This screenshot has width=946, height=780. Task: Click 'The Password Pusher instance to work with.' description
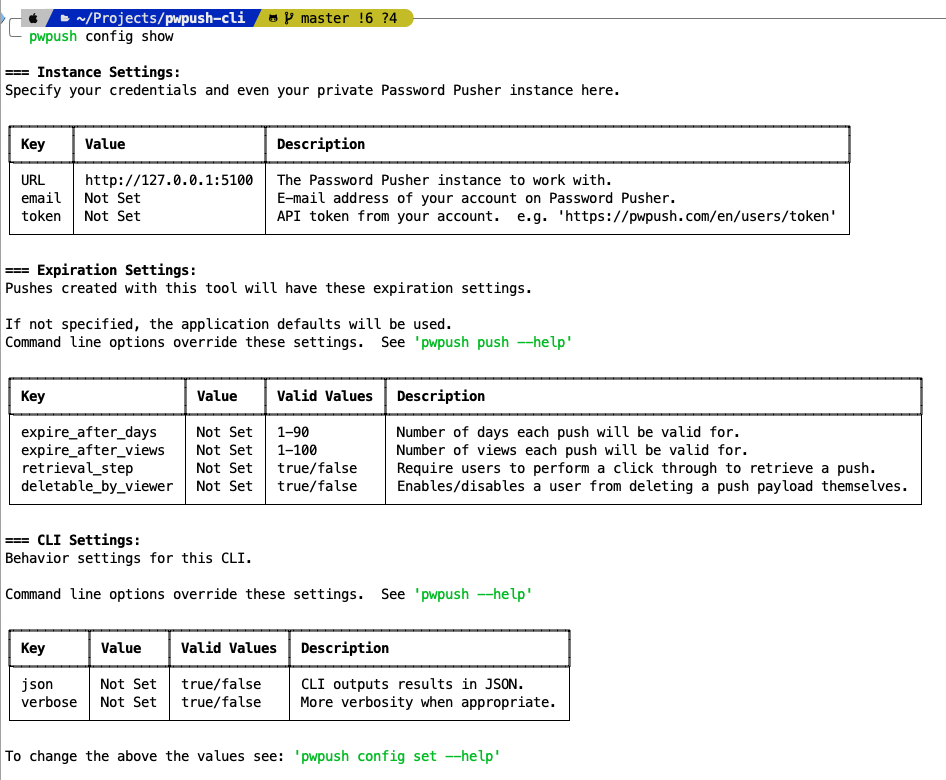click(444, 180)
